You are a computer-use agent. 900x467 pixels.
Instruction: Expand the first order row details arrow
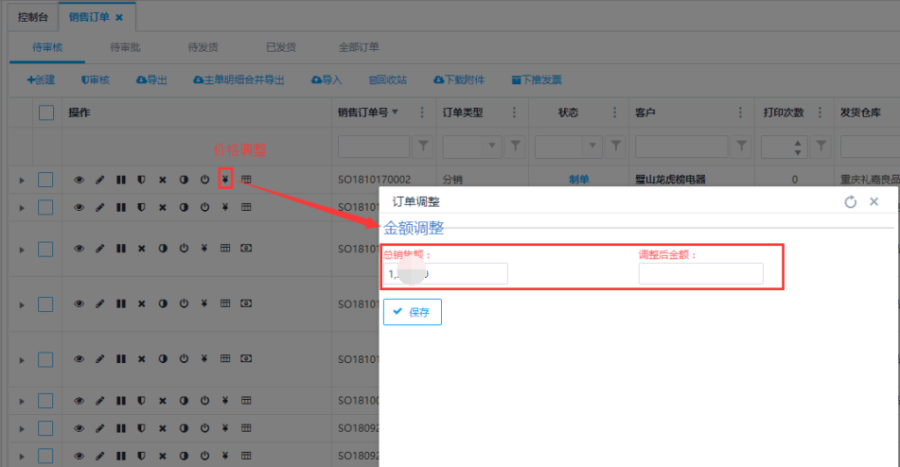pyautogui.click(x=21, y=180)
